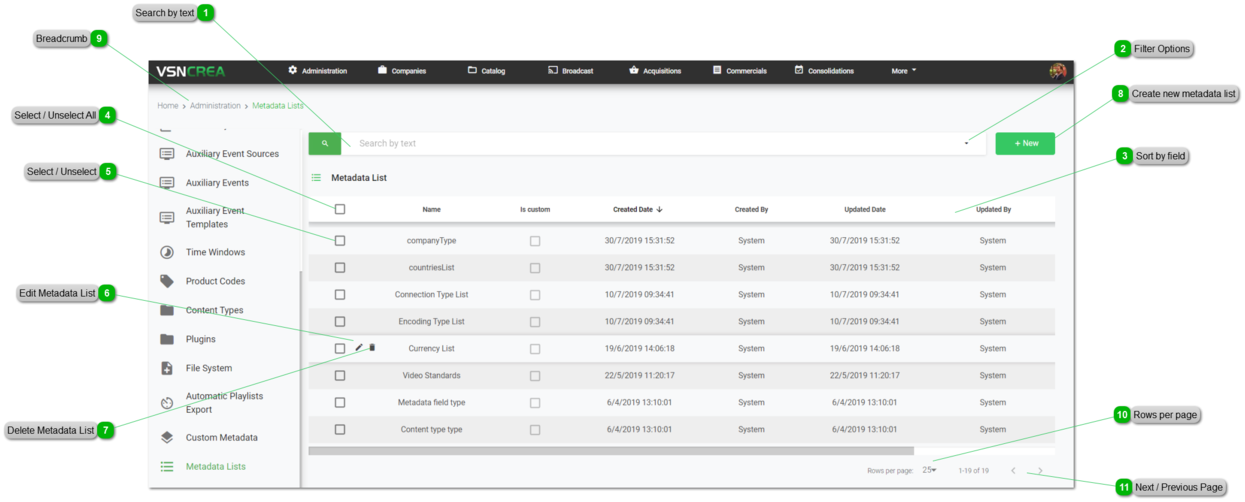The width and height of the screenshot is (1245, 502).
Task: Open rows per page dropdown
Action: point(929,471)
